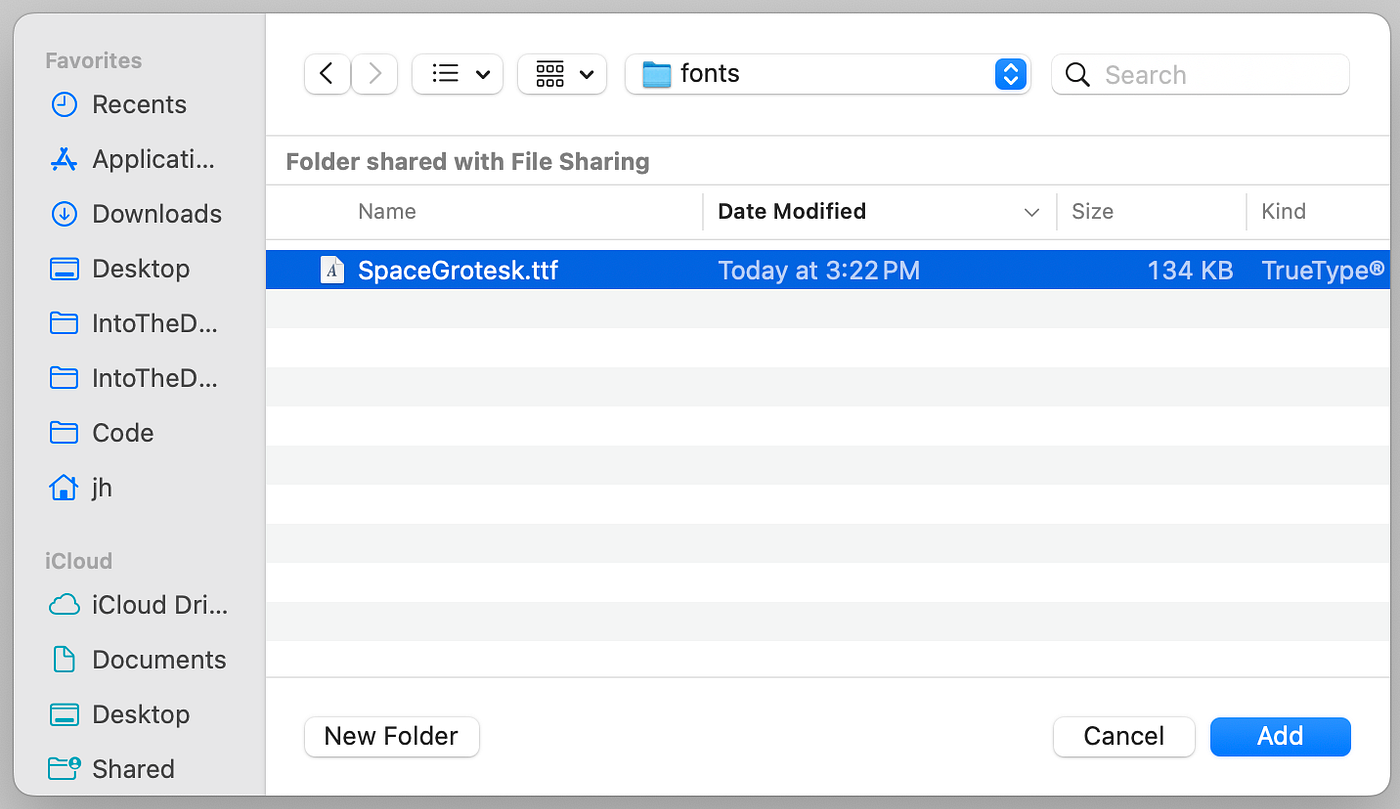Click the Add button
This screenshot has width=1400, height=809.
(x=1280, y=737)
